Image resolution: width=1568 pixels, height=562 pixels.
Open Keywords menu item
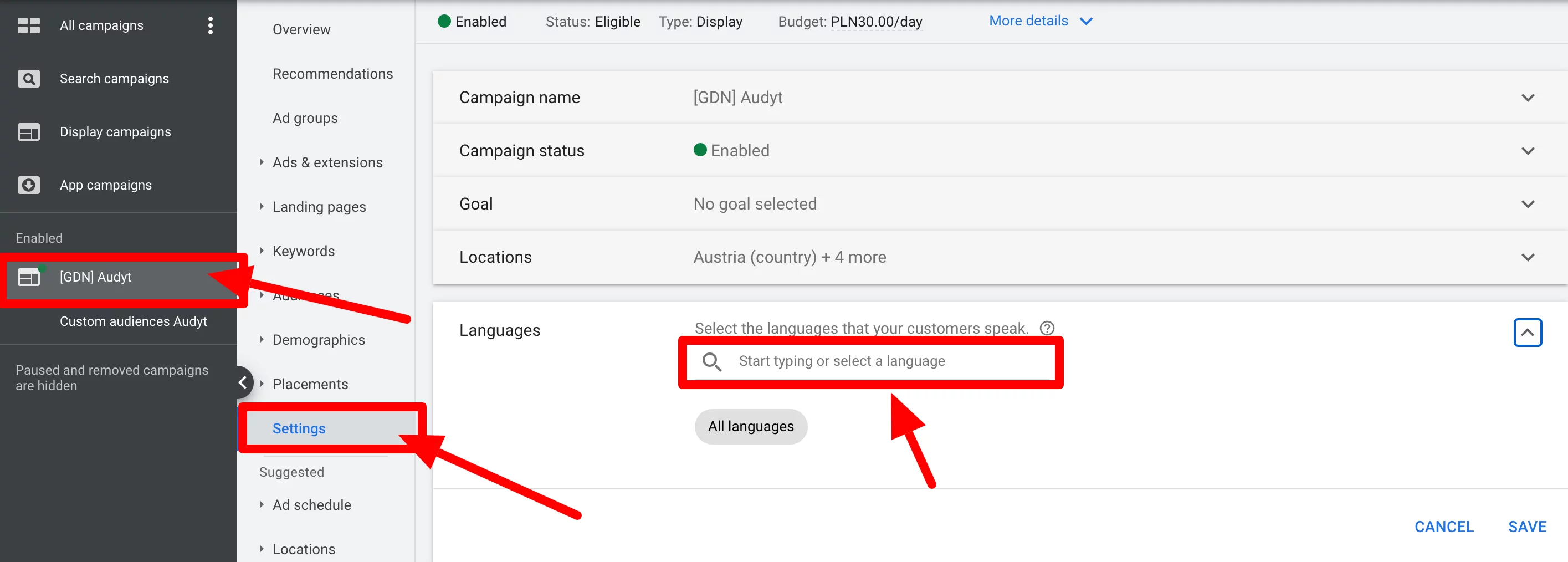303,252
